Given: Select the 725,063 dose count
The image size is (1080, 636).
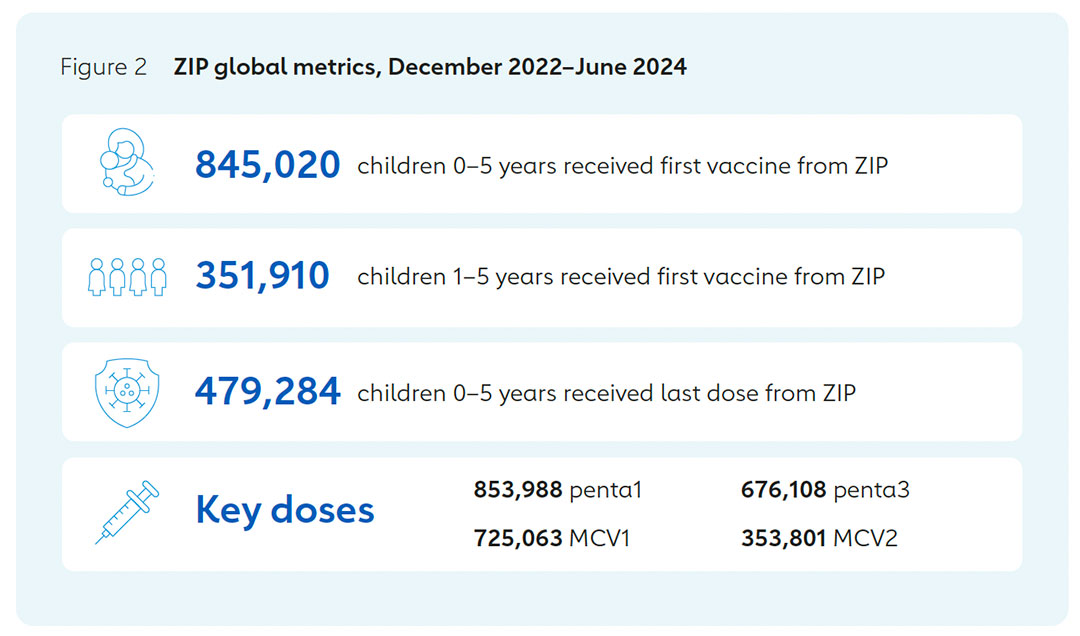Looking at the screenshot, I should (x=516, y=538).
